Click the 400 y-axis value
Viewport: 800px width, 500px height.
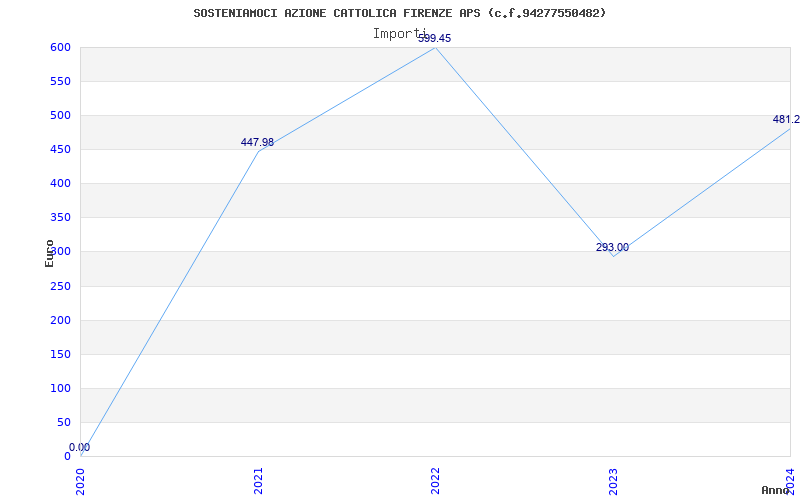60,184
